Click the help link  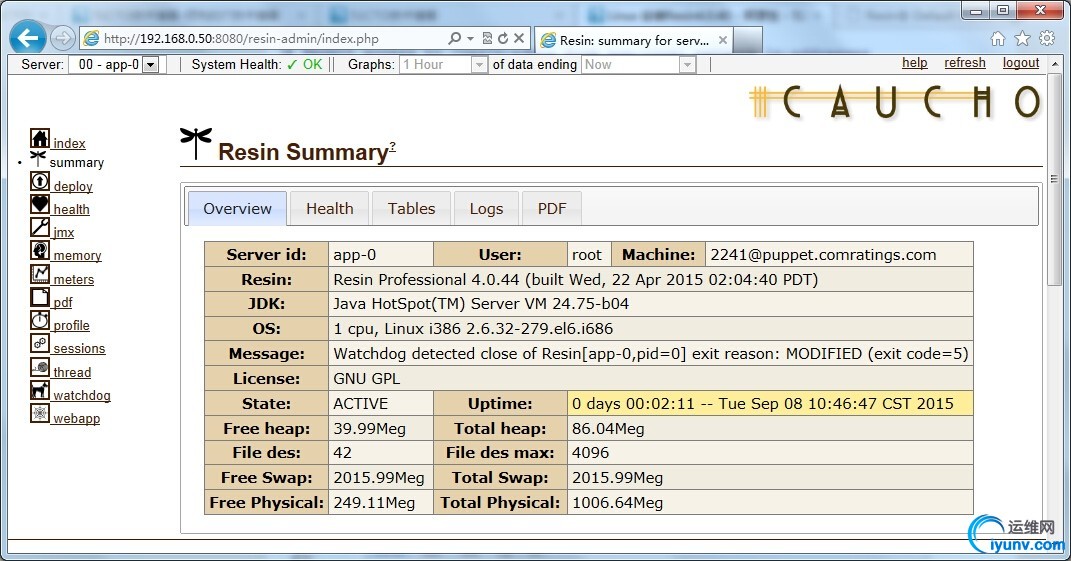(x=915, y=63)
